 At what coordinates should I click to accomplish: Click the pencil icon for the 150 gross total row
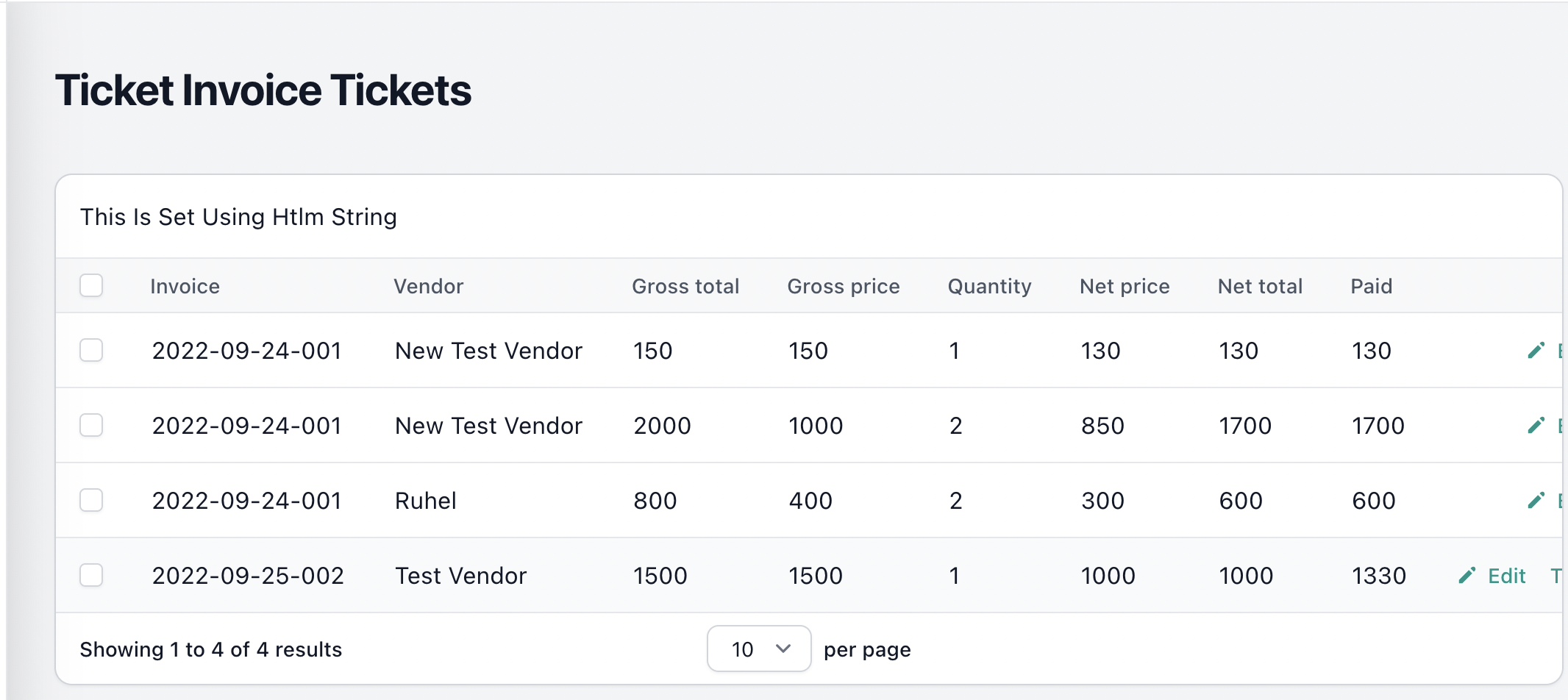(1536, 351)
